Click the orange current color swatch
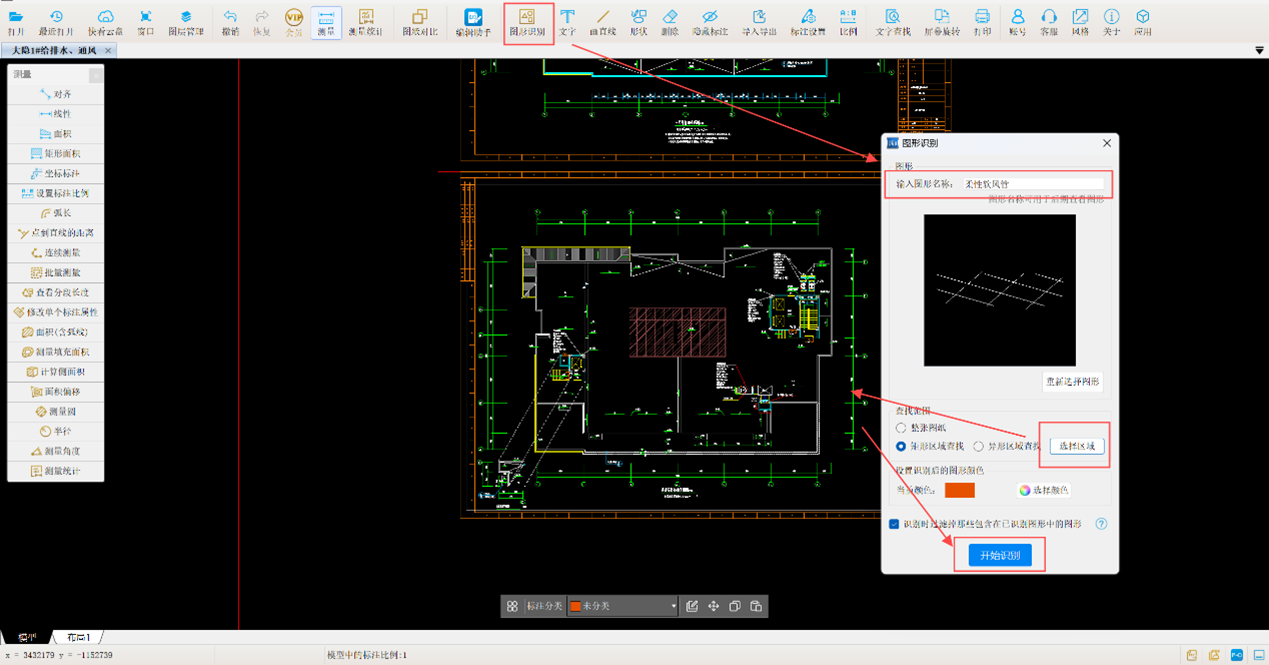The height and width of the screenshot is (665, 1269). 959,490
